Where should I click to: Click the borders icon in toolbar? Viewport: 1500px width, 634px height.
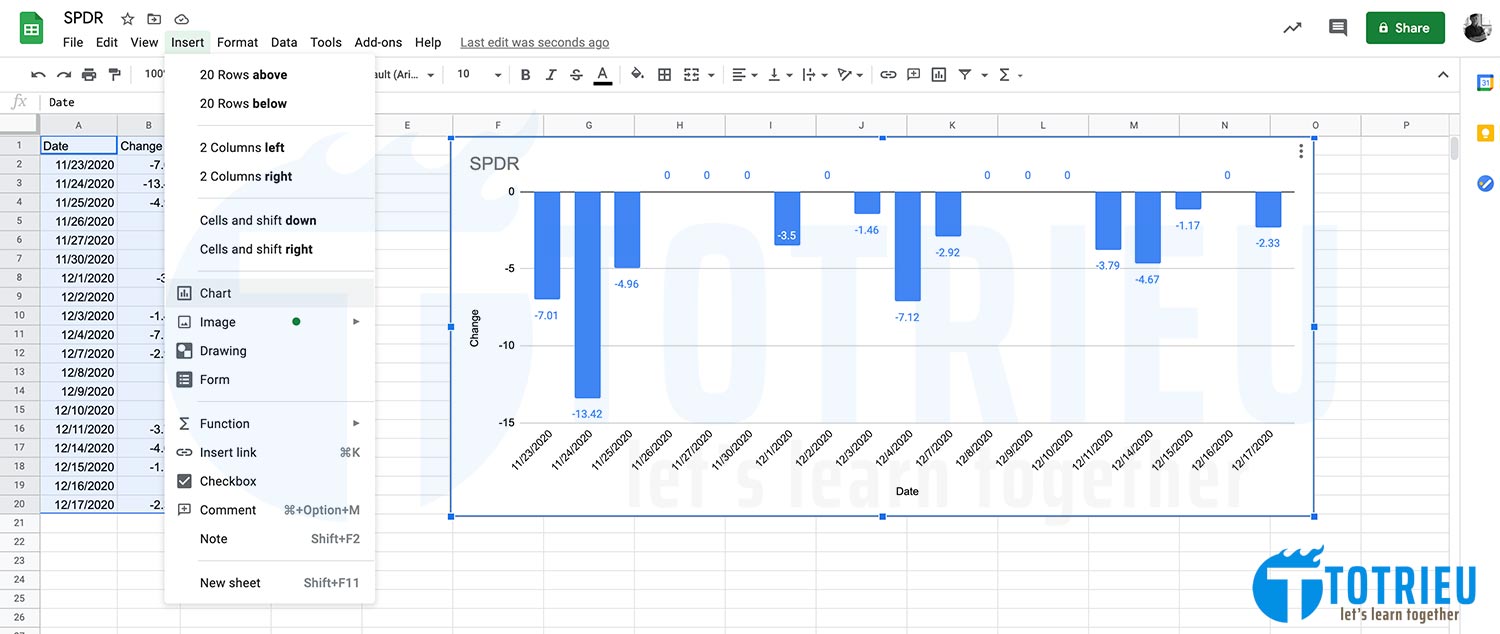point(664,75)
